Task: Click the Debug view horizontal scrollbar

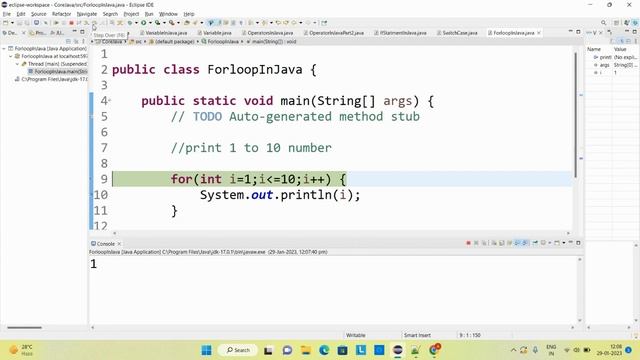Action: [24, 327]
